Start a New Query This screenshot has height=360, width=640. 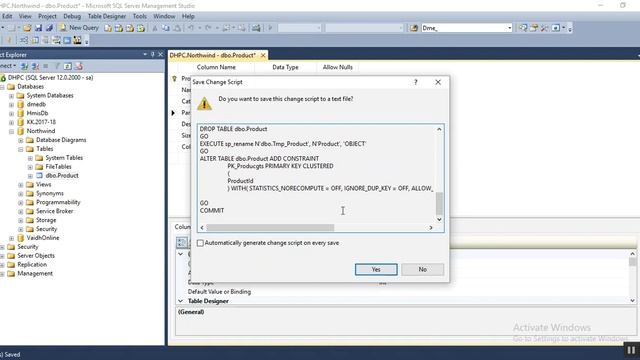pyautogui.click(x=80, y=28)
